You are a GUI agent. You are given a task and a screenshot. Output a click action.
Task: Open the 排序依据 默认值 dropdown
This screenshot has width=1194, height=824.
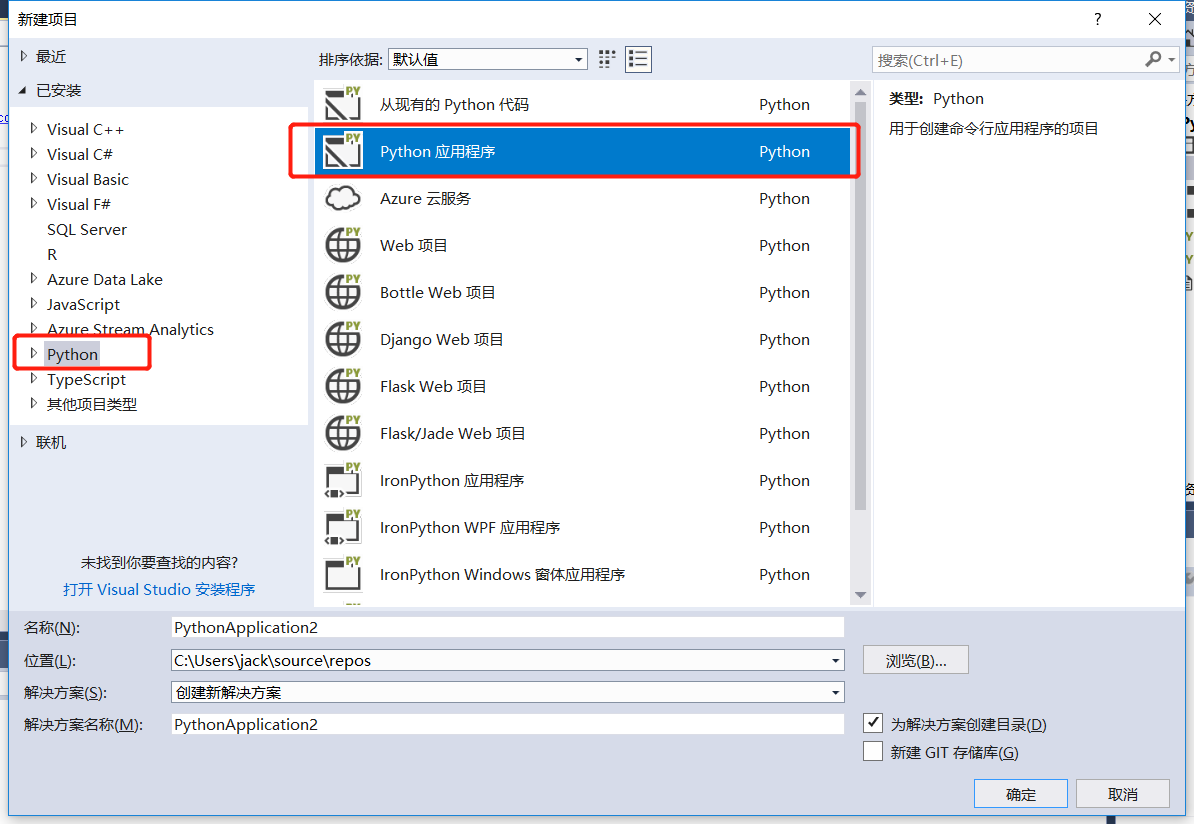(487, 59)
